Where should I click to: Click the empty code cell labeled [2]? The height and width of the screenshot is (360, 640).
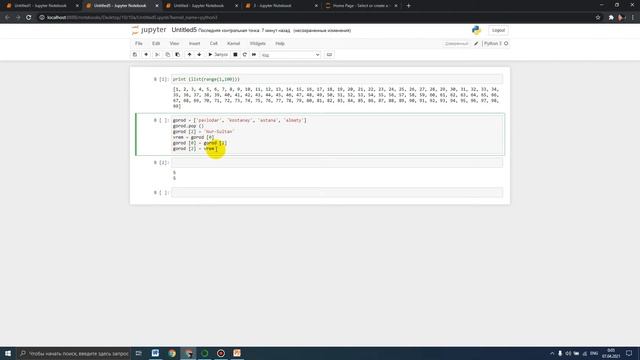pos(337,162)
